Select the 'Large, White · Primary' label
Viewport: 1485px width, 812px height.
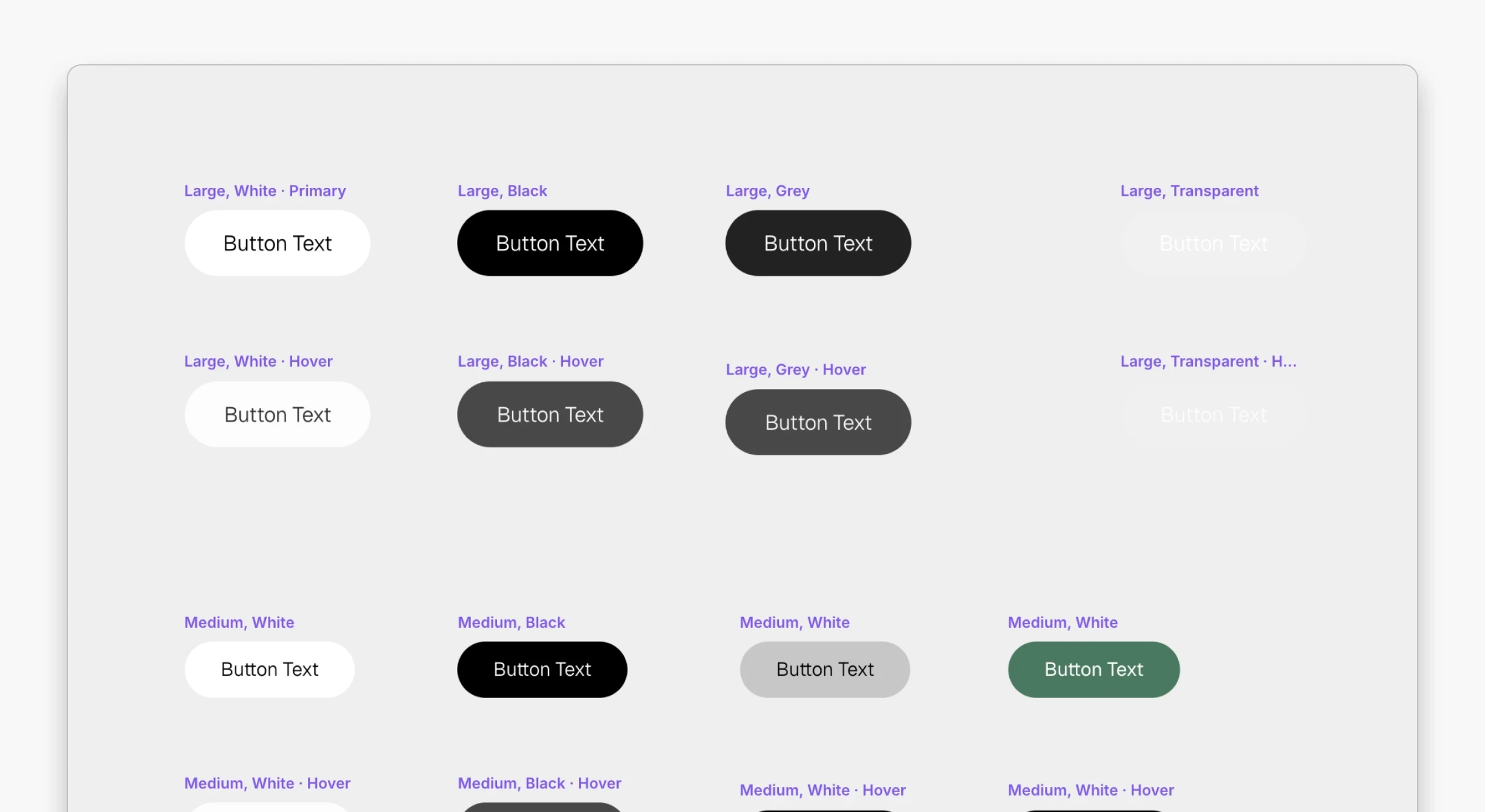265,191
